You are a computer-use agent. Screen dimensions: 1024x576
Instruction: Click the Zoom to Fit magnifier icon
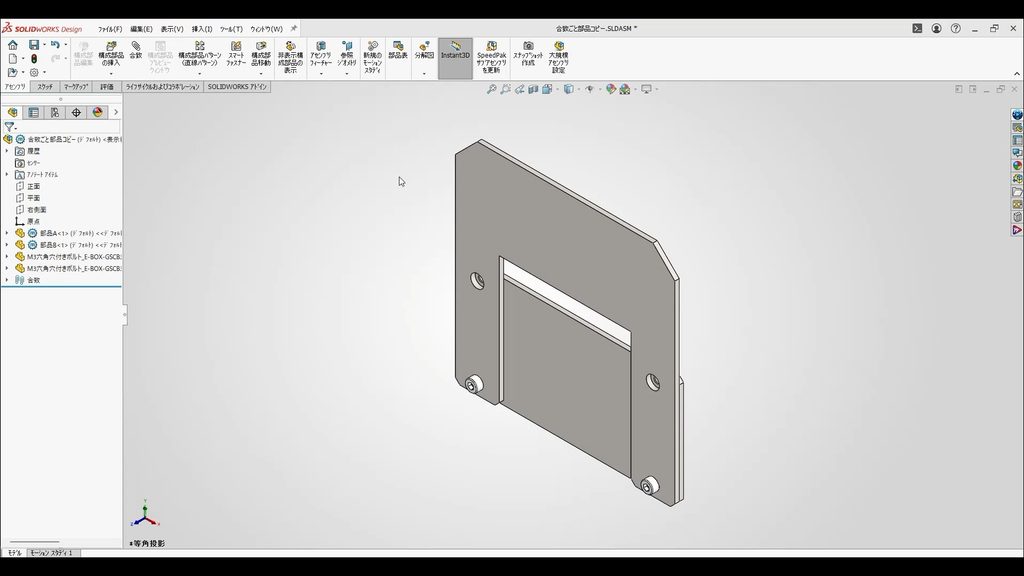tap(491, 89)
